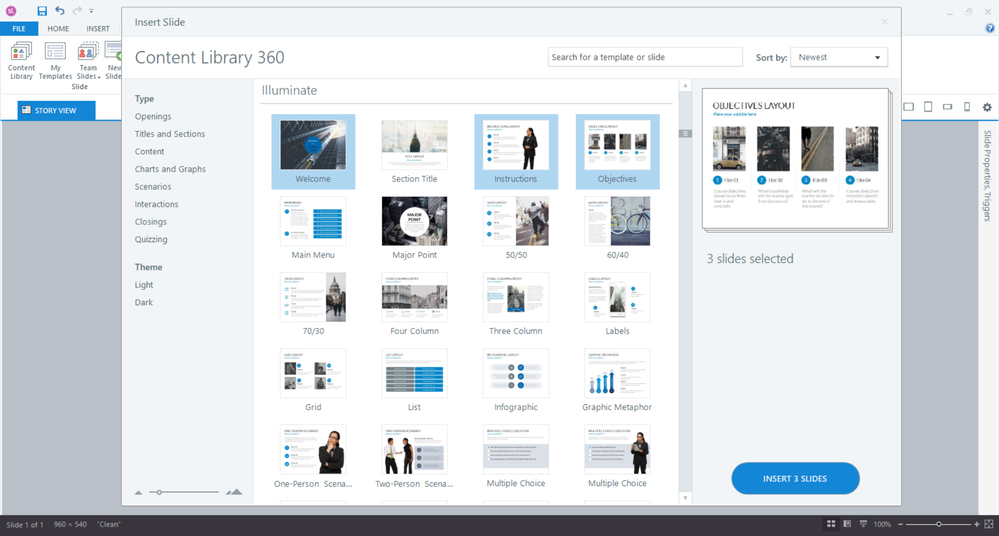Click the Objectives Layout preview image
The width and height of the screenshot is (999, 536).
pos(796,159)
